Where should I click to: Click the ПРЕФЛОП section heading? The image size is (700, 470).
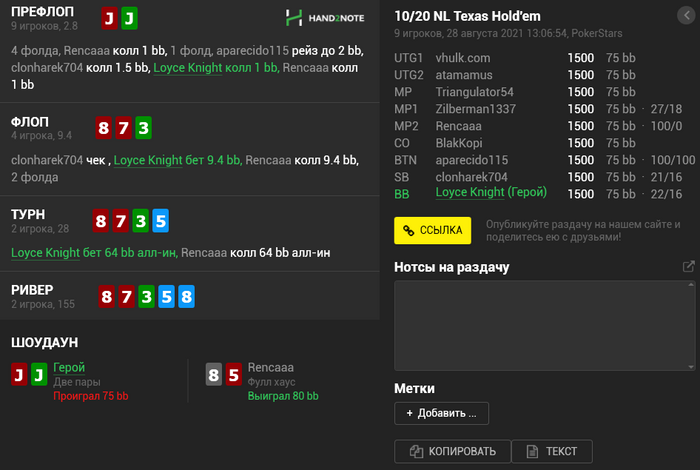pyautogui.click(x=42, y=12)
